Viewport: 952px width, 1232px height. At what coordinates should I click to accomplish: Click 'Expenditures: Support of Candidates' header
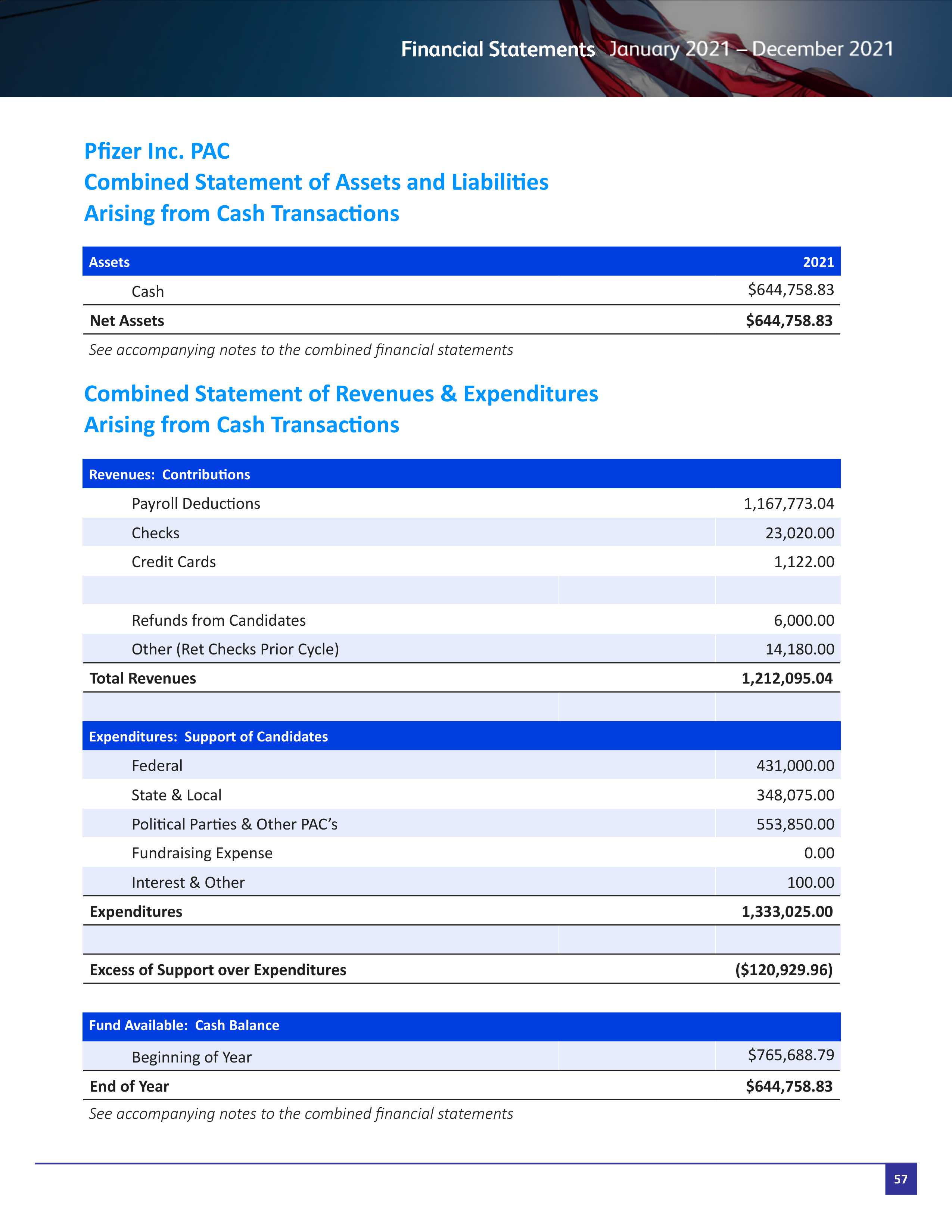208,737
